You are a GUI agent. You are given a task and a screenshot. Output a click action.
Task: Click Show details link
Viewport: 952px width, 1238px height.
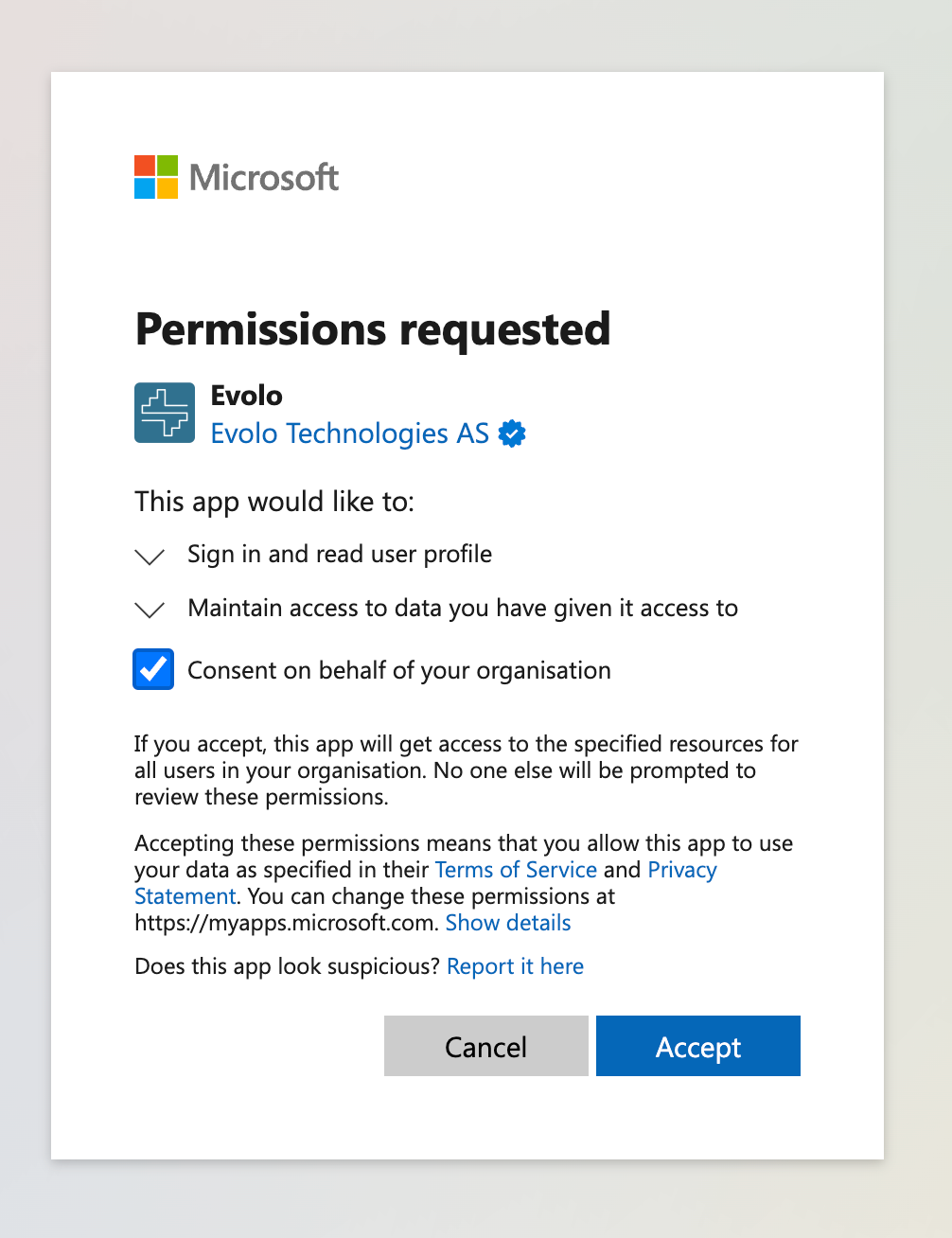point(508,923)
